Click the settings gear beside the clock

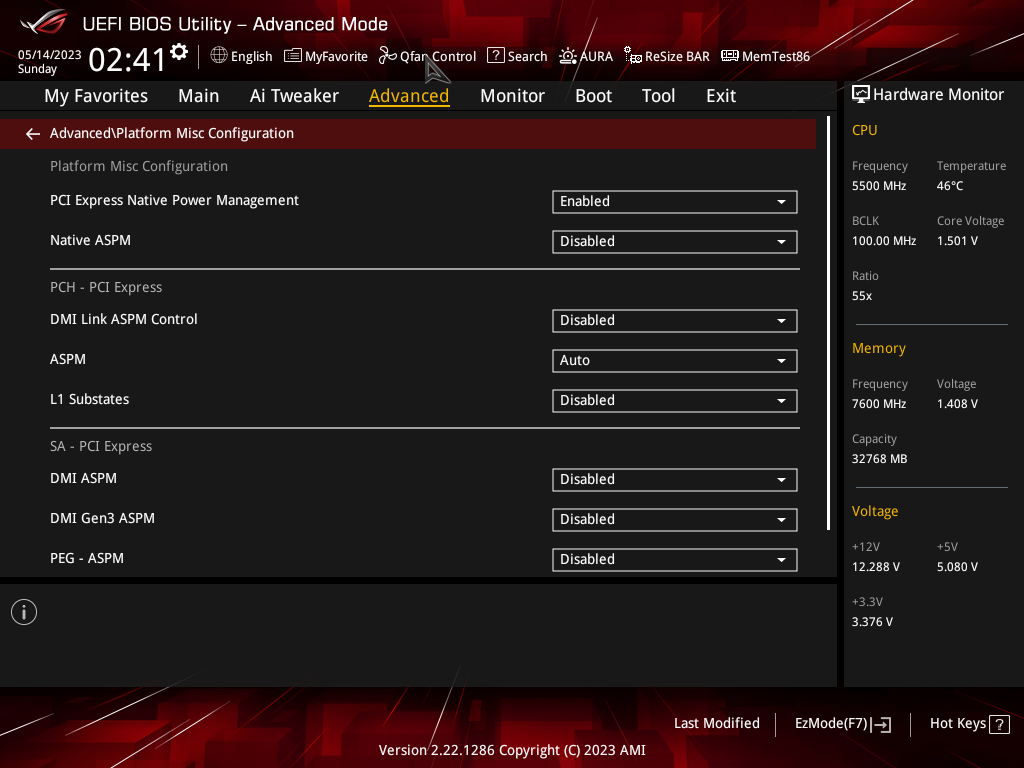click(179, 52)
